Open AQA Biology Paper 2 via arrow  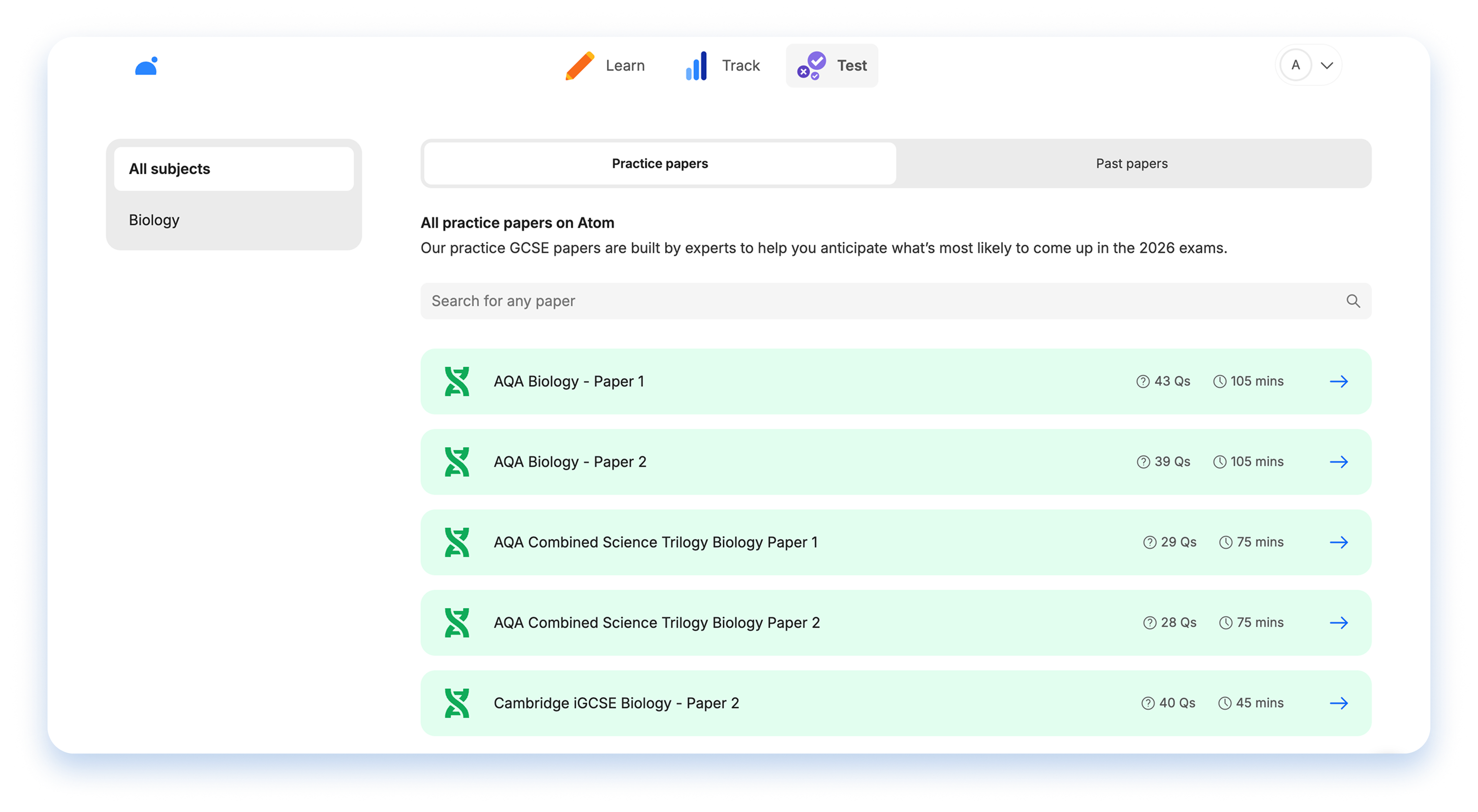[1339, 462]
